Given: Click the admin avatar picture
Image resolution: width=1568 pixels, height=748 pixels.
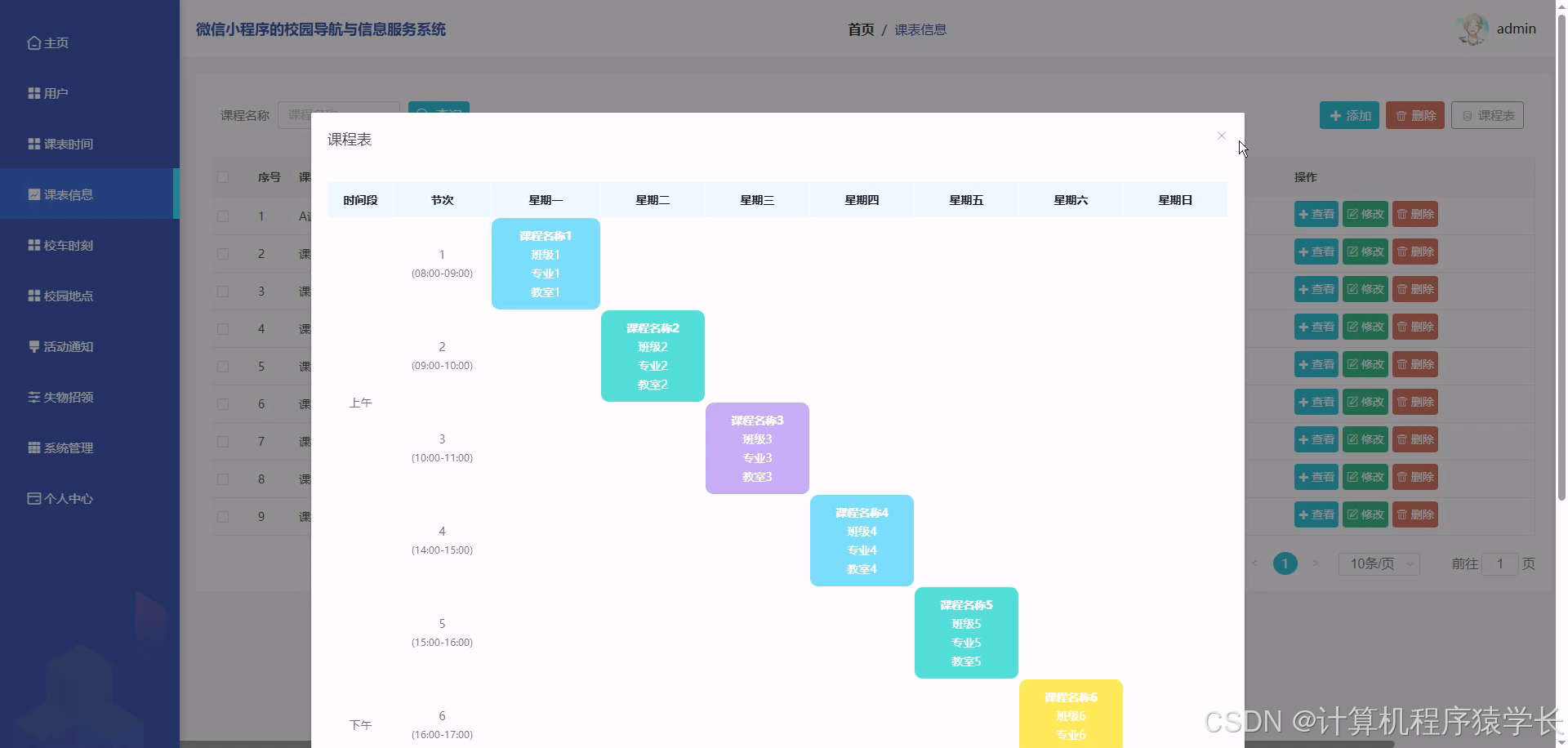Looking at the screenshot, I should point(1472,29).
